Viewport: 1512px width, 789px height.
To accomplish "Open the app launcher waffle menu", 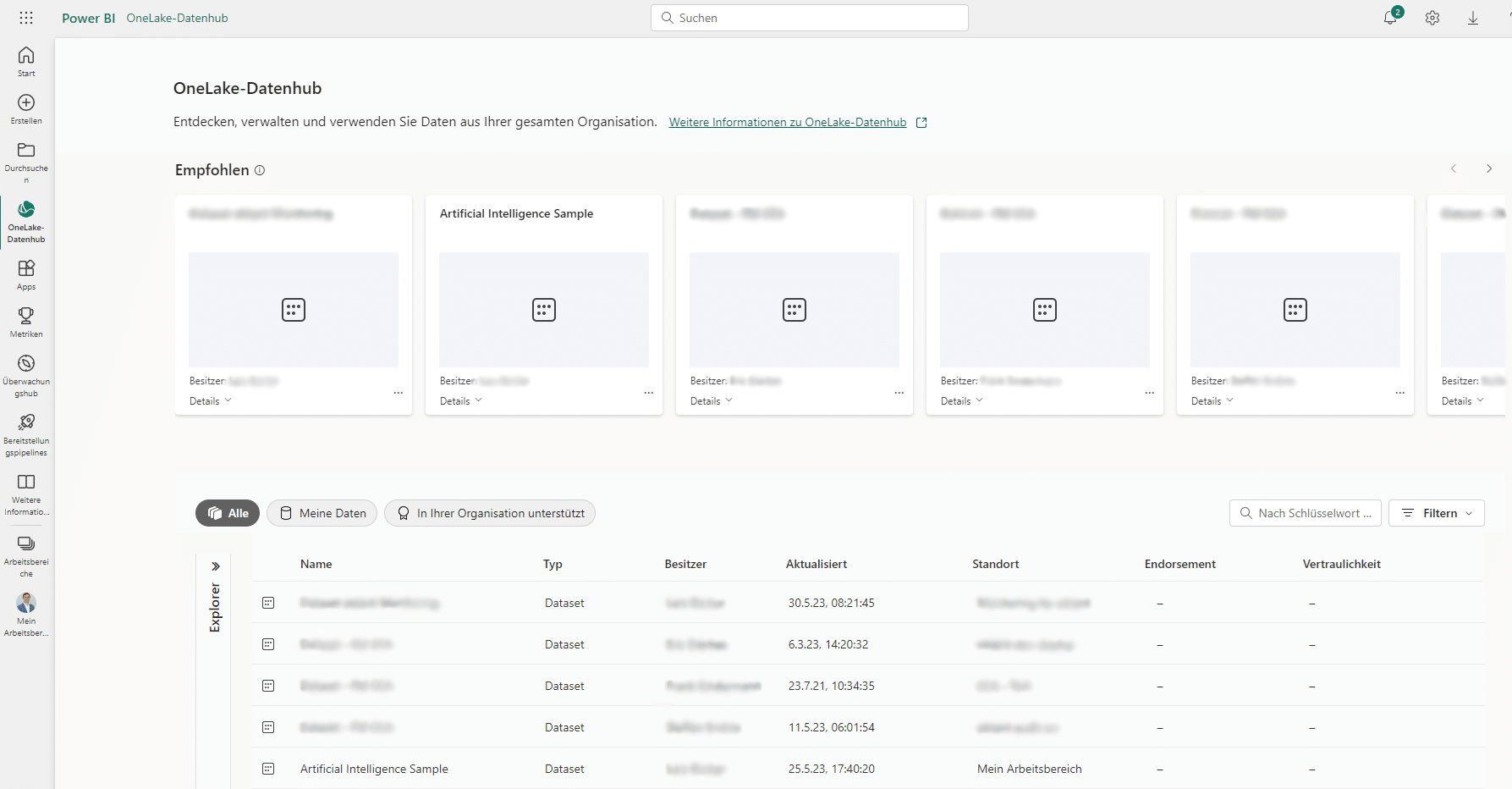I will (x=26, y=18).
